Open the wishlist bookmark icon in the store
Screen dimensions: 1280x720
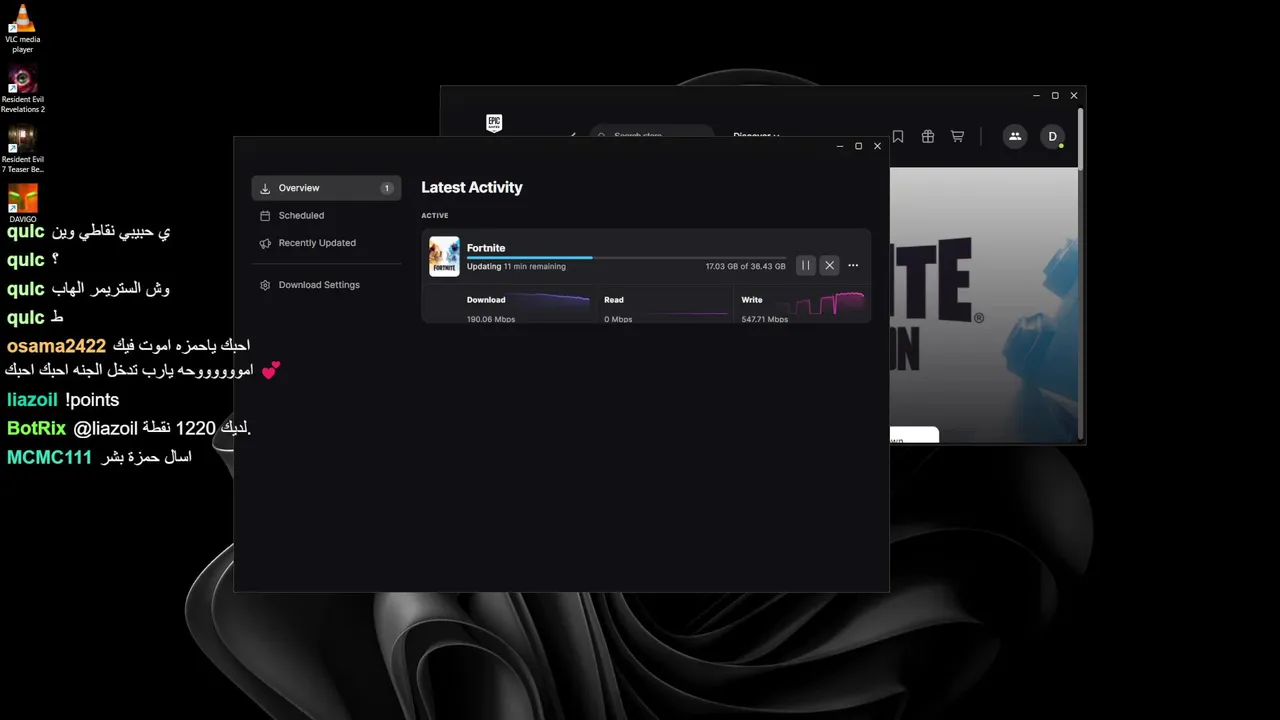[x=898, y=137]
